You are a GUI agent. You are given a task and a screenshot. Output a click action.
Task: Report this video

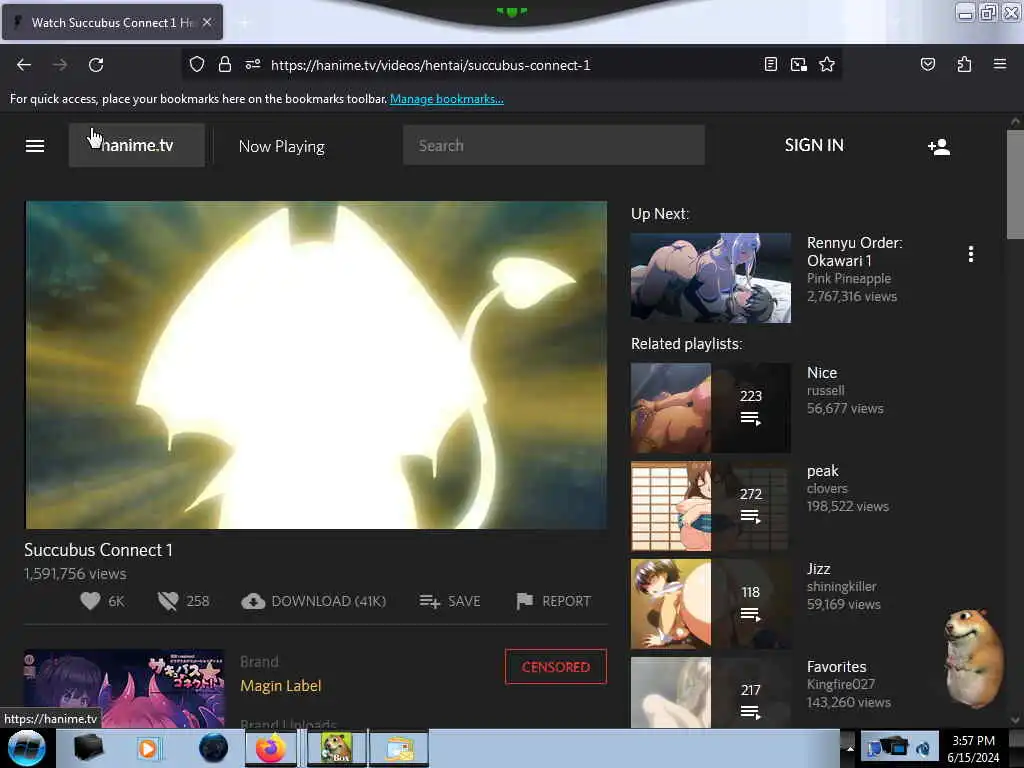click(553, 601)
